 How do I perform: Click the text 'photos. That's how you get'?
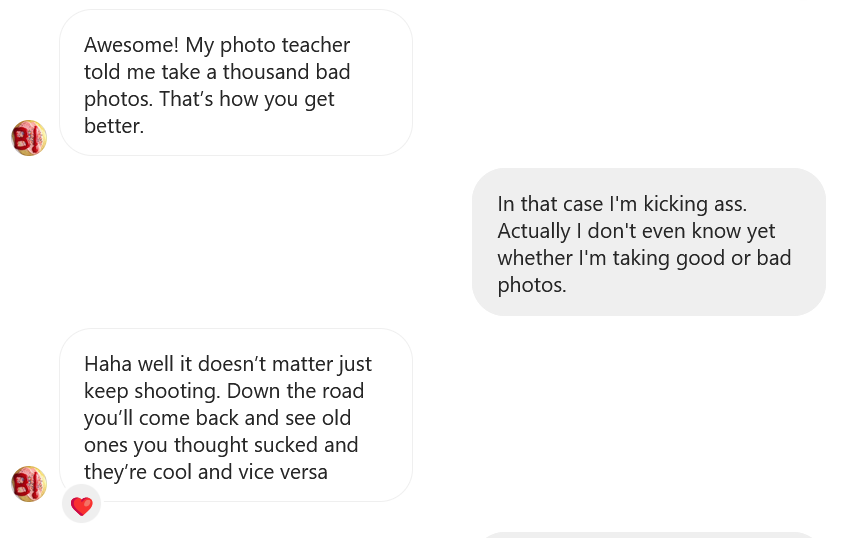click(x=209, y=99)
